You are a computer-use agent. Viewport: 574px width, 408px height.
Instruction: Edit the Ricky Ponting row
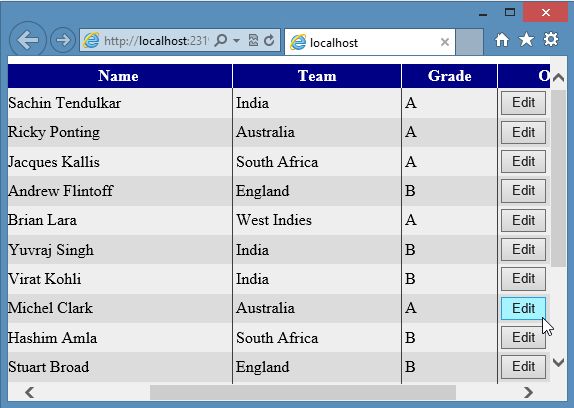(523, 132)
